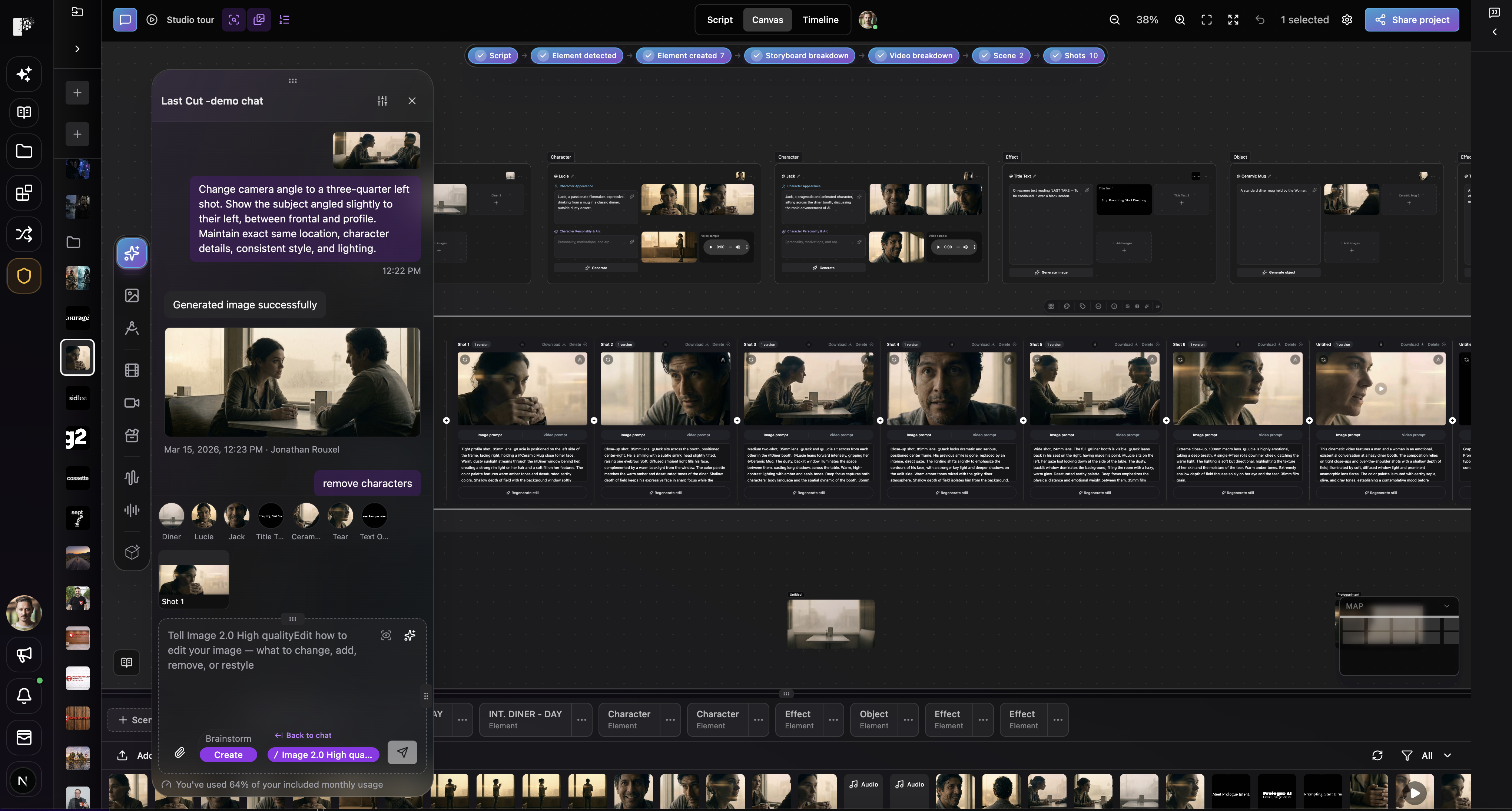The height and width of the screenshot is (811, 1512).
Task: Share the project
Action: click(1412, 19)
